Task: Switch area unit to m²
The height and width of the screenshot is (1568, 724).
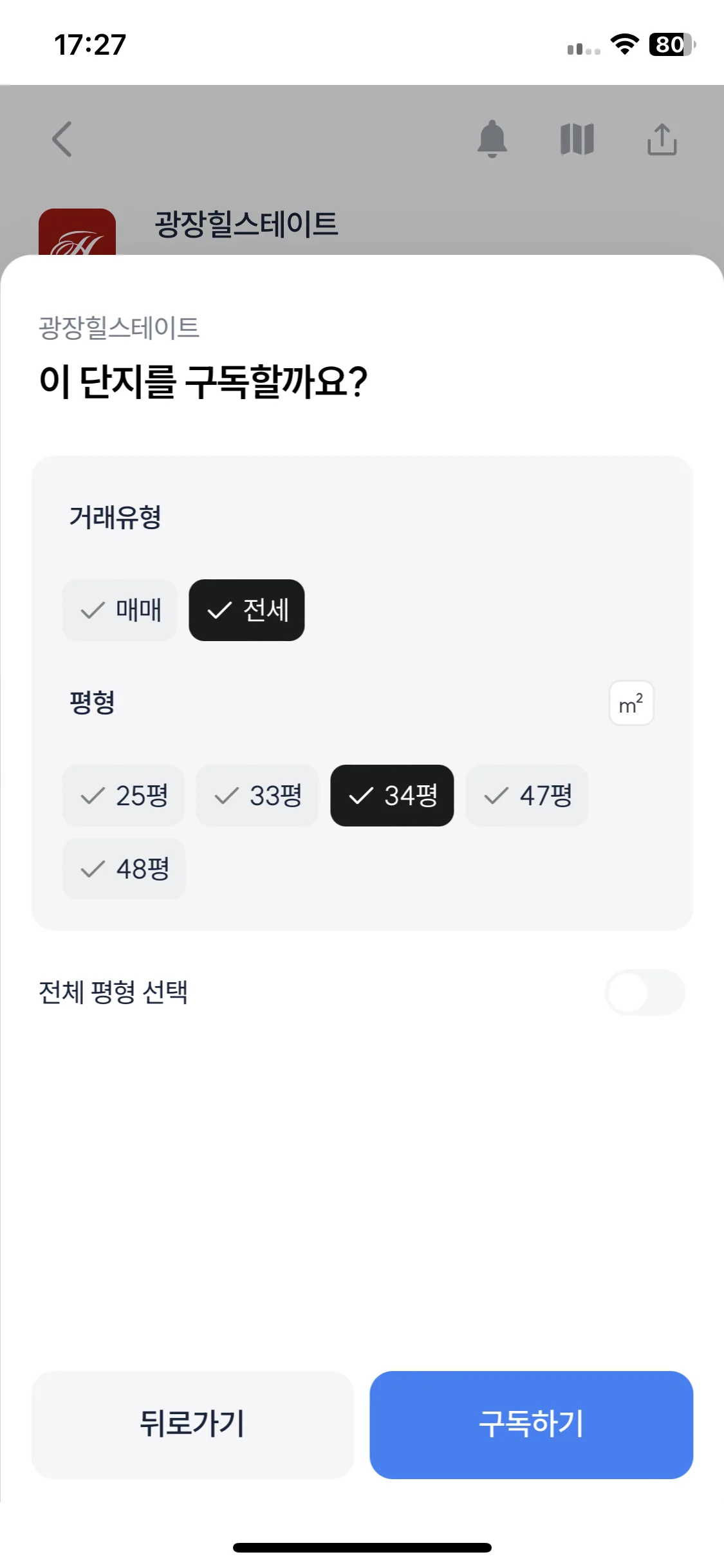Action: click(x=631, y=704)
